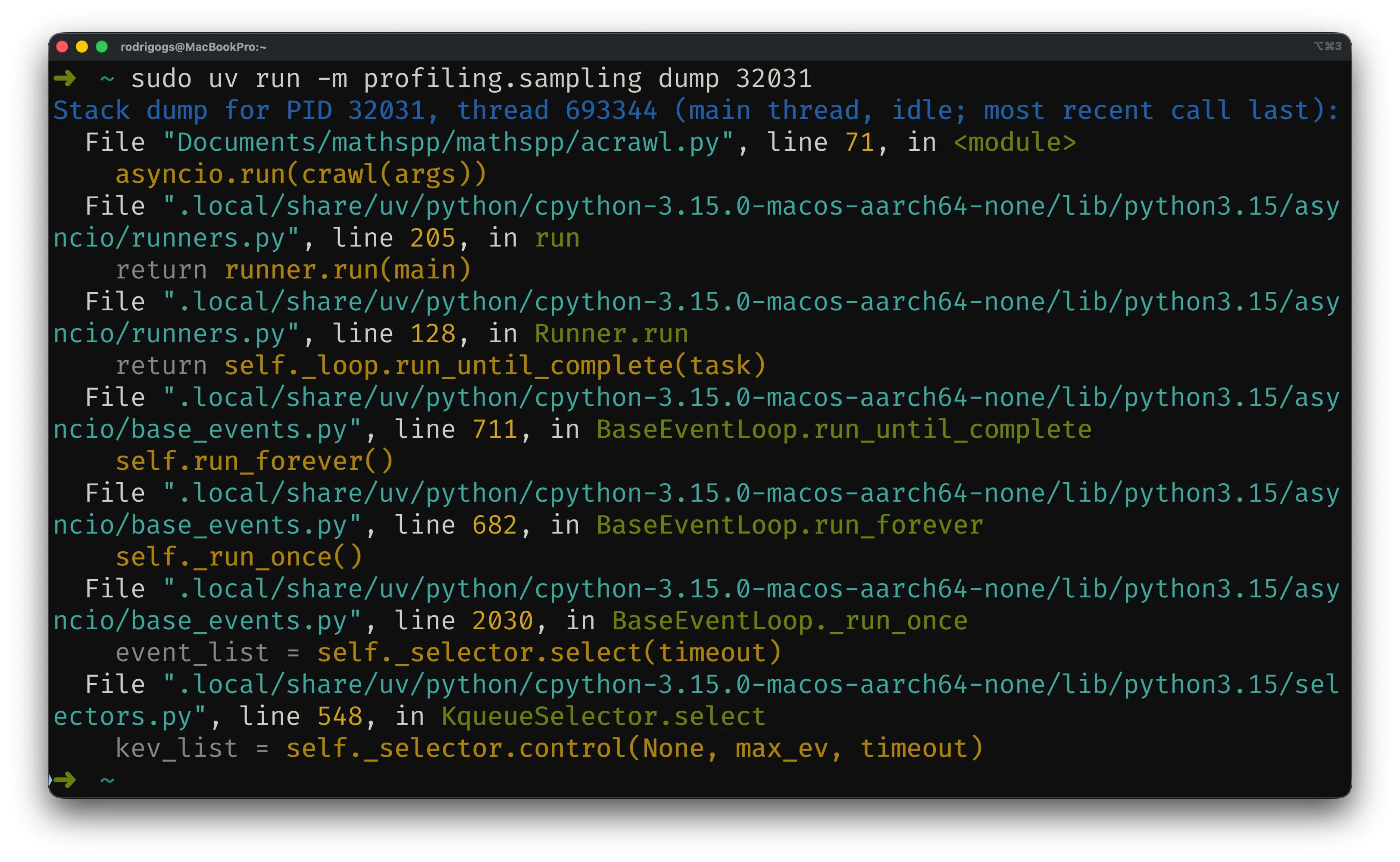
Task: Click the 'kev_list =' variable assignment text
Action: pos(192,749)
